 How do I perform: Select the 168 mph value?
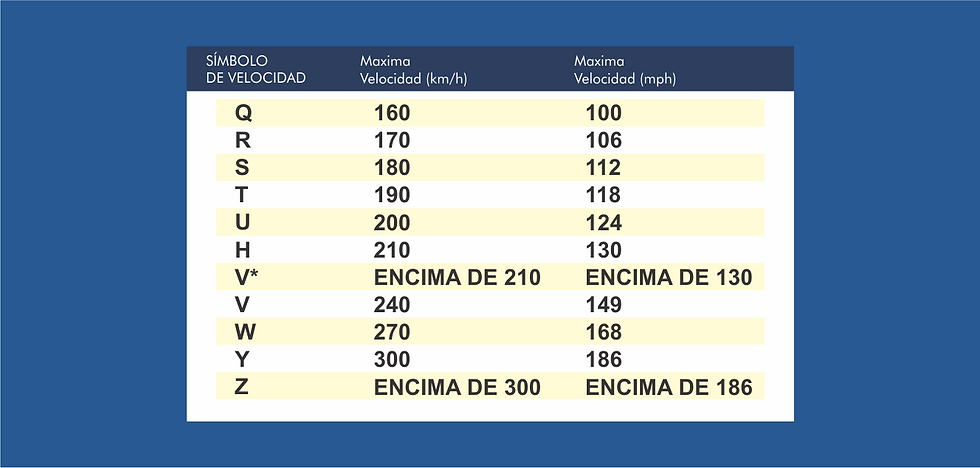(604, 332)
